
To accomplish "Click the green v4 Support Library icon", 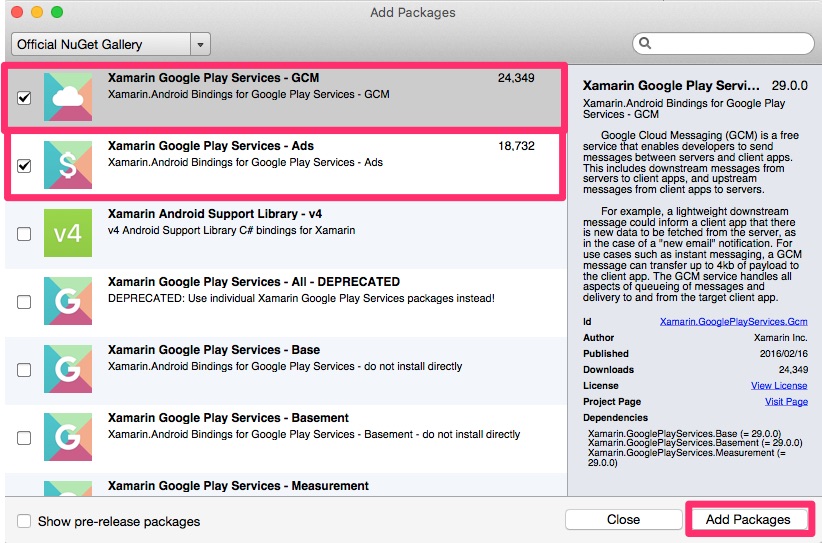I will point(68,233).
